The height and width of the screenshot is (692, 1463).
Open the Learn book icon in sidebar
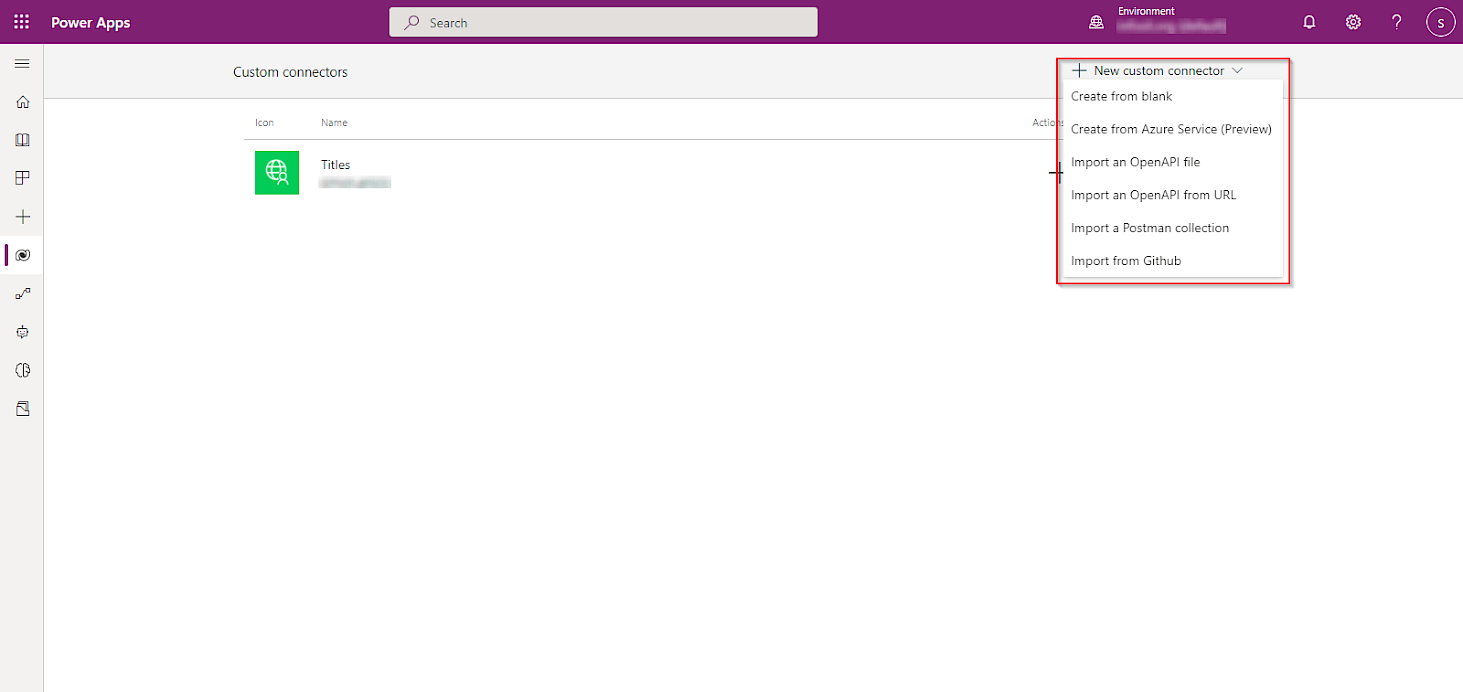click(x=23, y=140)
